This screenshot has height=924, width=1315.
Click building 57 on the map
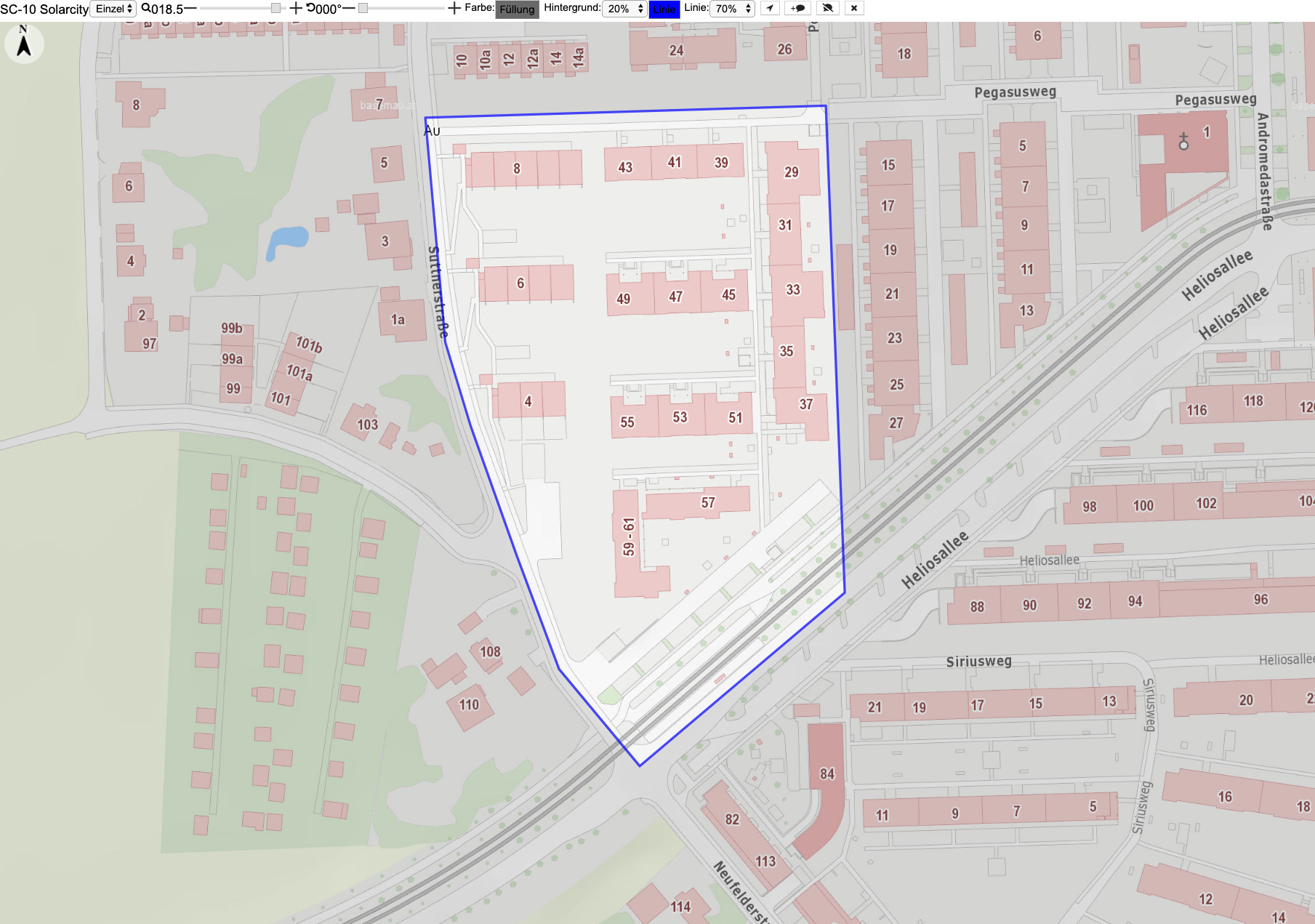pos(709,502)
